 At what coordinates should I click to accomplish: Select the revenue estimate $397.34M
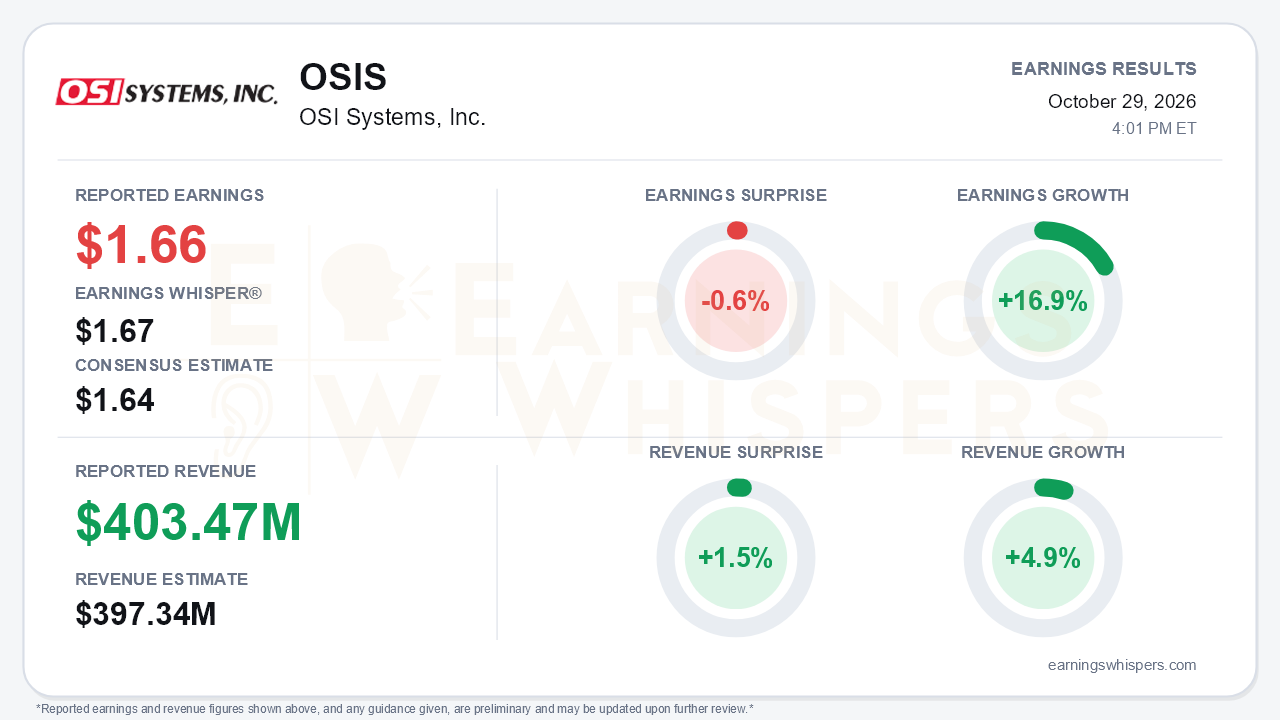pos(146,614)
